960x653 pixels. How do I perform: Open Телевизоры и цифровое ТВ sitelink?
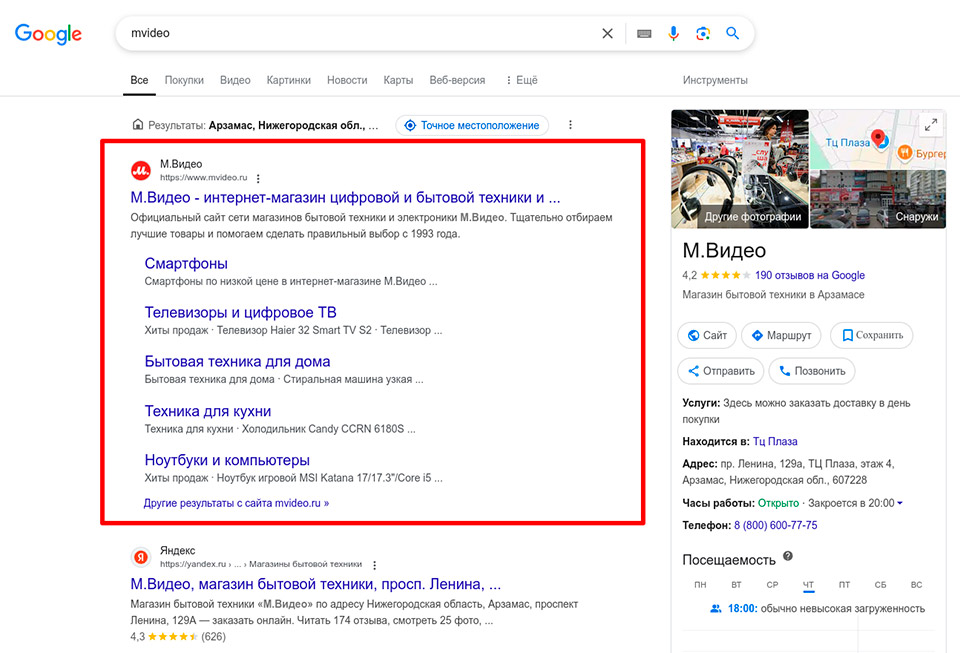tap(241, 313)
